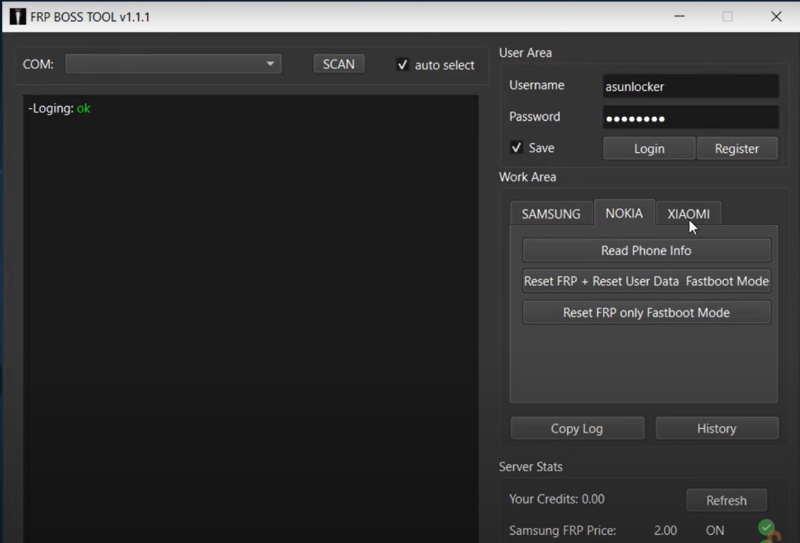This screenshot has height=543, width=800.
Task: Click Read Phone Info button
Action: pyautogui.click(x=646, y=251)
